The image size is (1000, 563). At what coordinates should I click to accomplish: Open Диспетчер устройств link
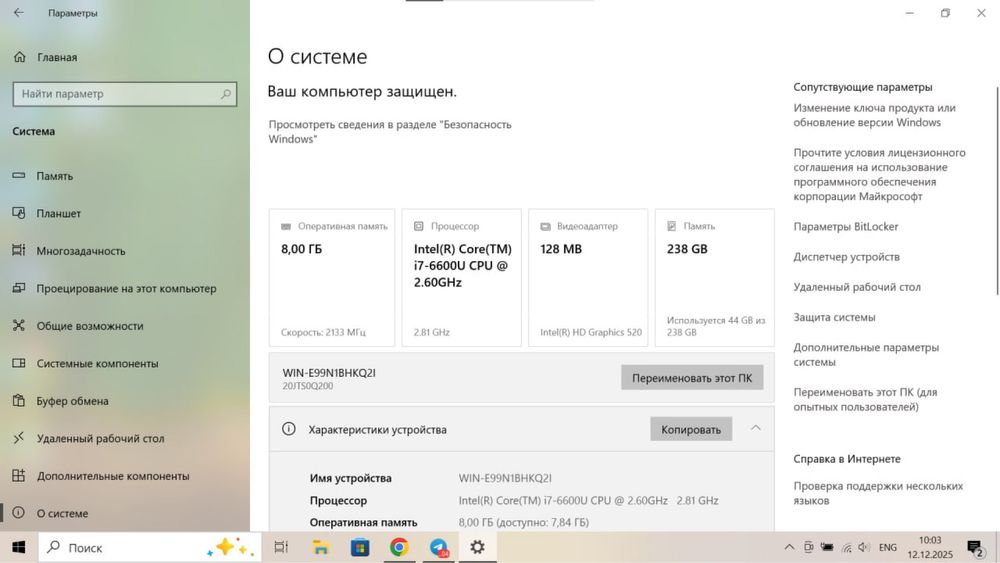(846, 257)
